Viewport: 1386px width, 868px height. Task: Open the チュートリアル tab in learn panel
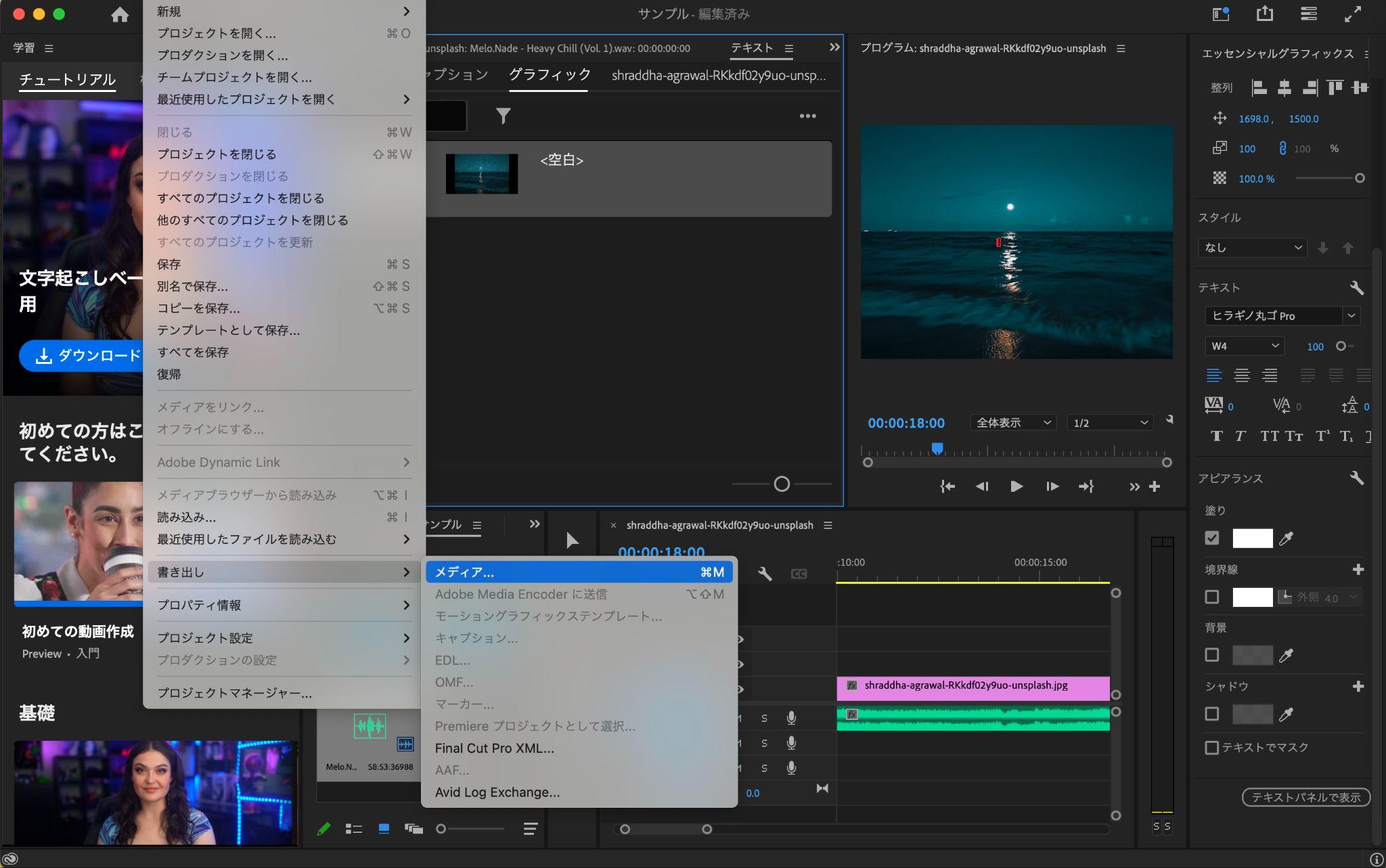(67, 79)
